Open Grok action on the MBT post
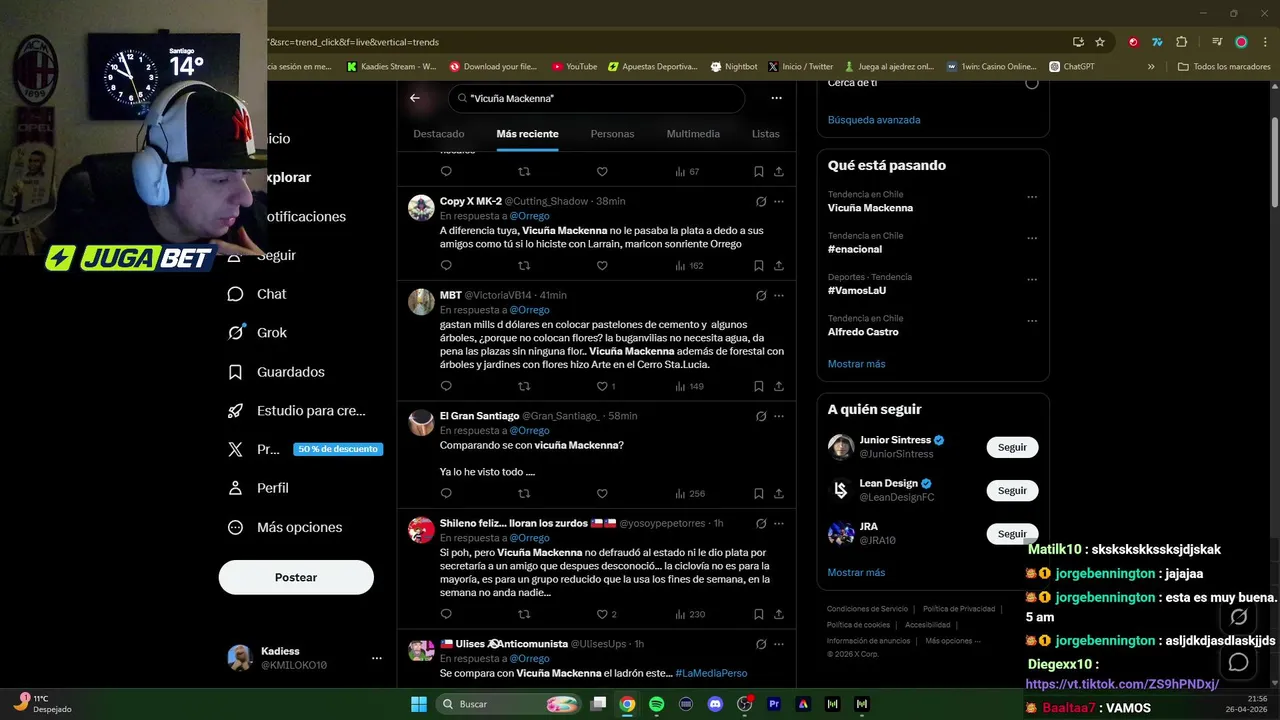 click(761, 296)
